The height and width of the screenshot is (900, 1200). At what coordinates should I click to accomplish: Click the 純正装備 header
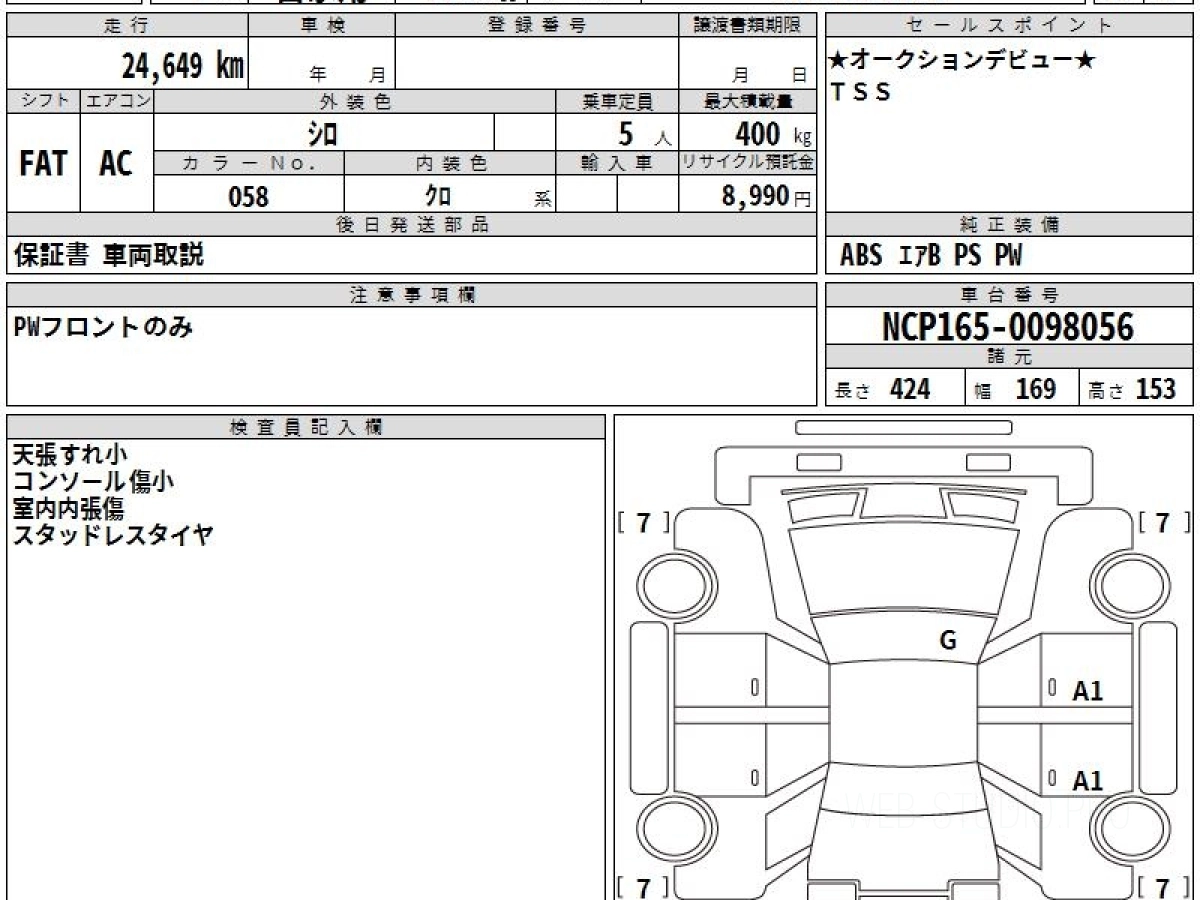tap(1010, 225)
